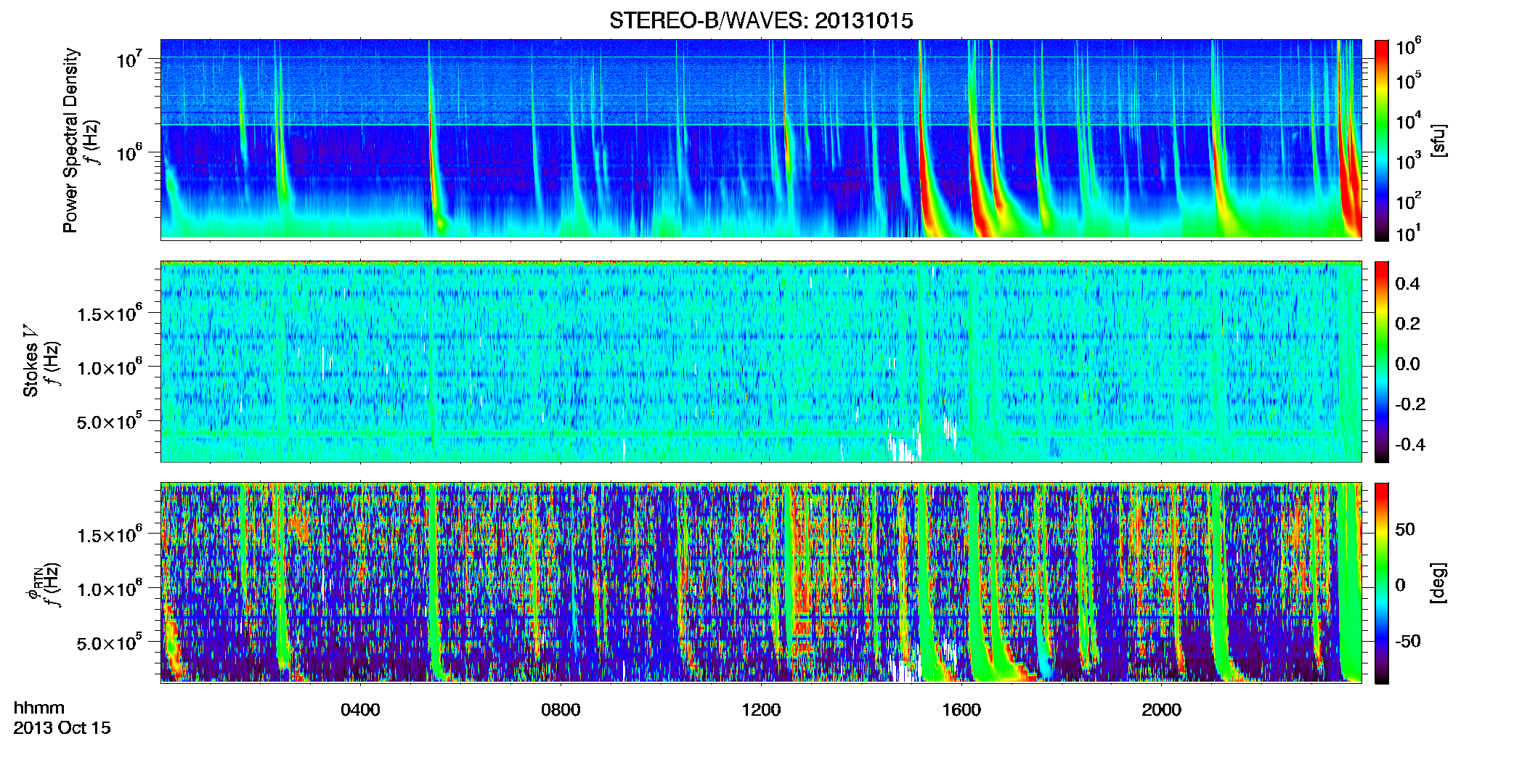This screenshot has width=1522, height=784.
Task: Click the 1.0×10^6 tick on φRTN axis
Action: (110, 589)
